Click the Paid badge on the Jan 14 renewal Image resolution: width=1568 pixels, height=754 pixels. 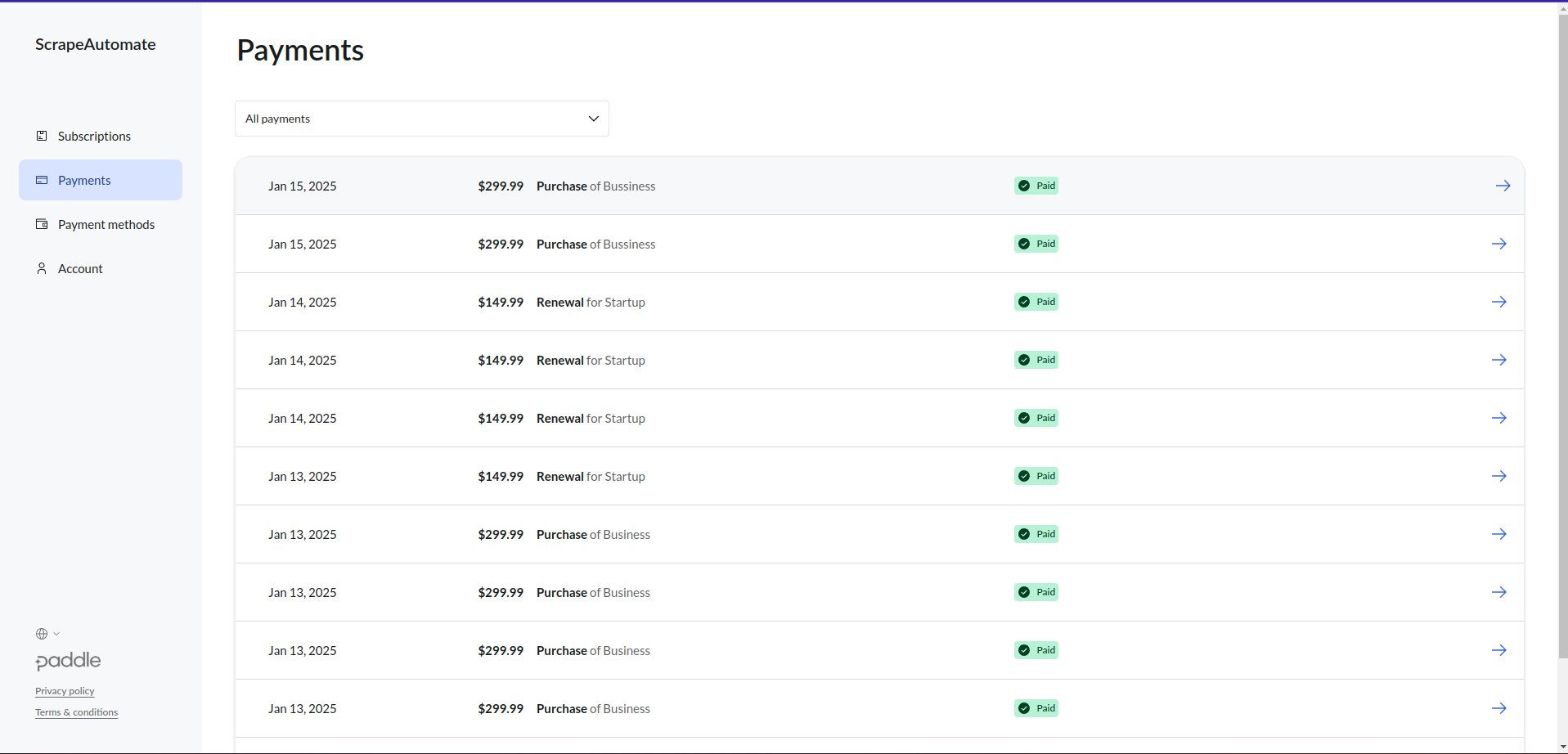1036,302
